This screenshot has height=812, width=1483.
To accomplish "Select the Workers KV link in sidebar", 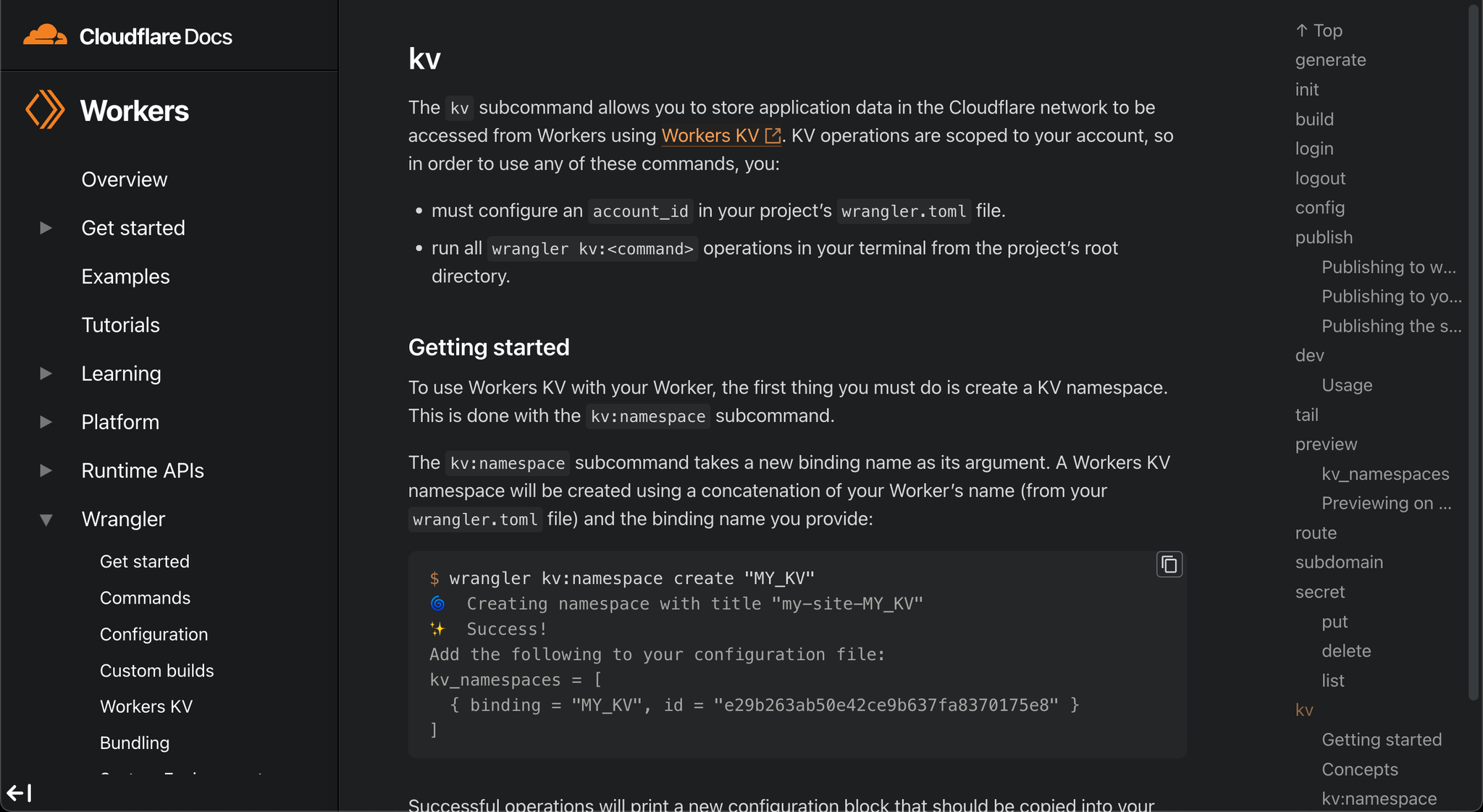I will click(147, 707).
